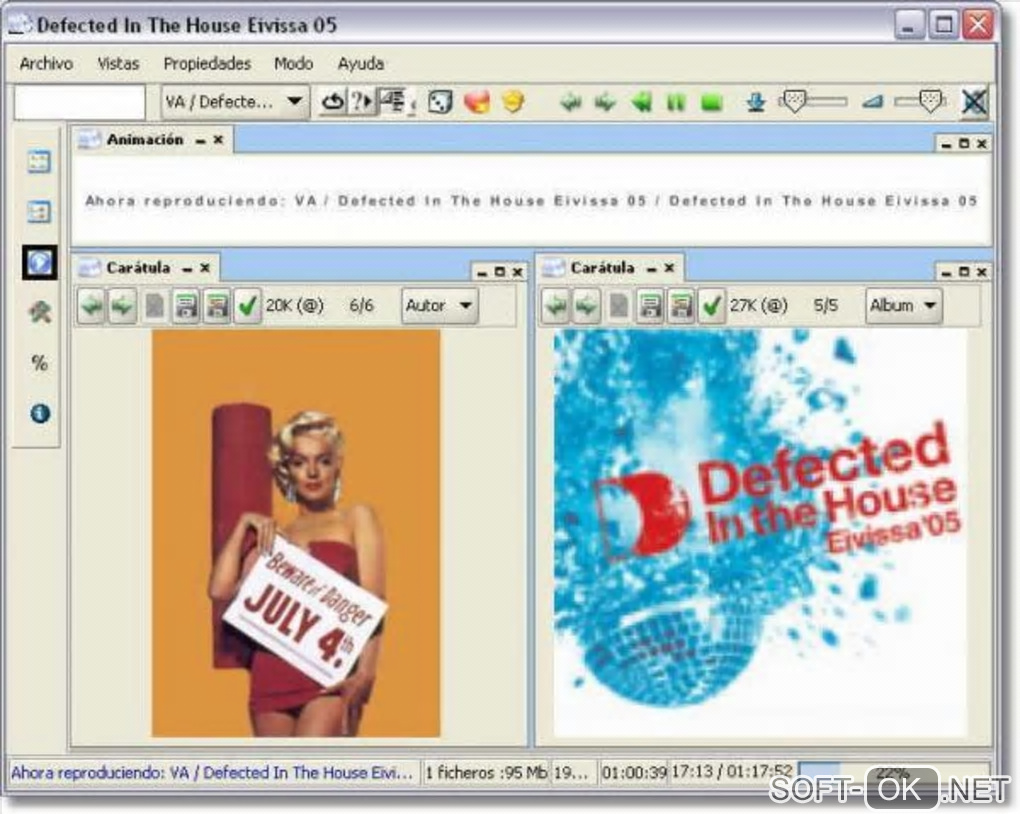Adjust the volume slider beside wedge icon
Image resolution: width=1020 pixels, height=814 pixels.
(920, 102)
